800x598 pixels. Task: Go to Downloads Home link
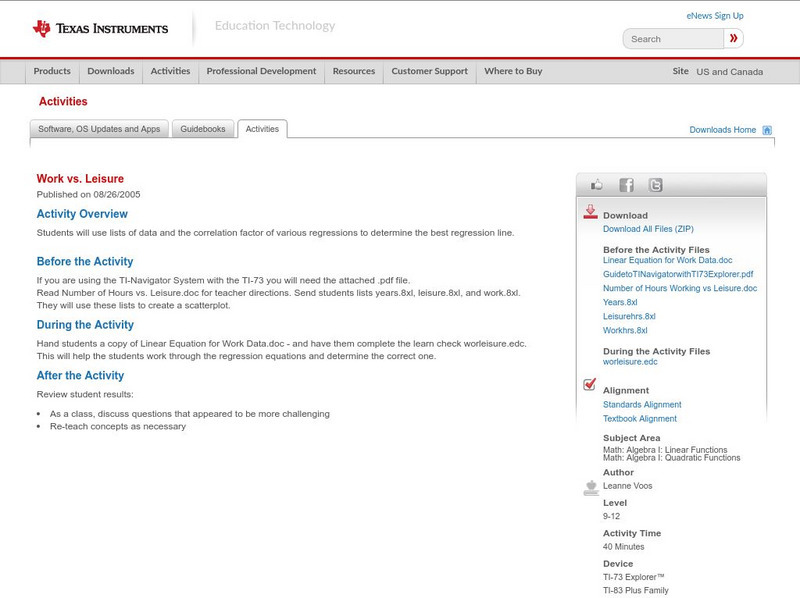pos(722,130)
